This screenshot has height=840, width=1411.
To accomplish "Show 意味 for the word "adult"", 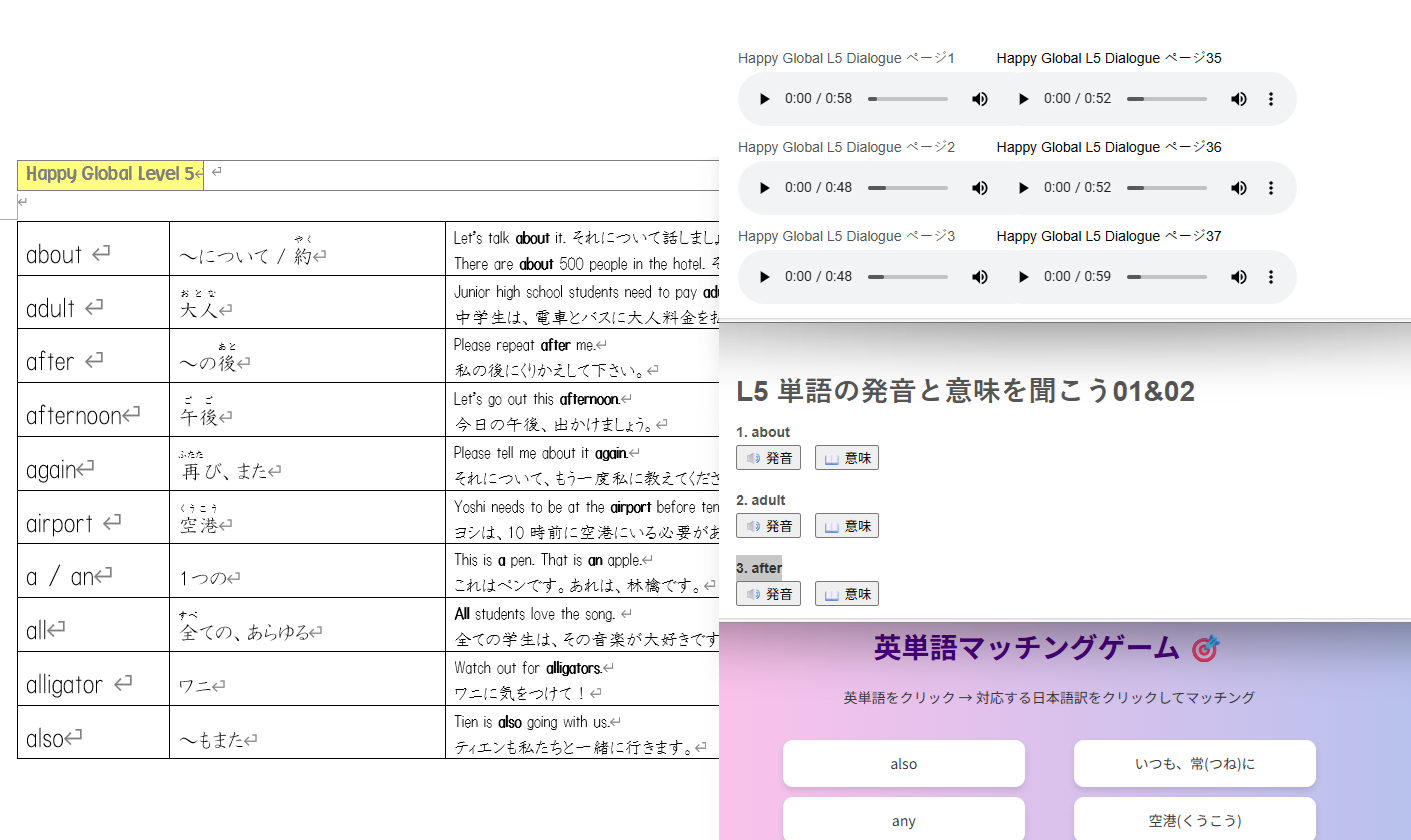I will [846, 526].
